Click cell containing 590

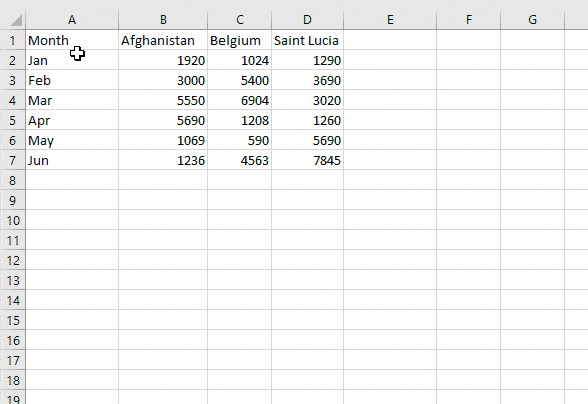(240, 140)
